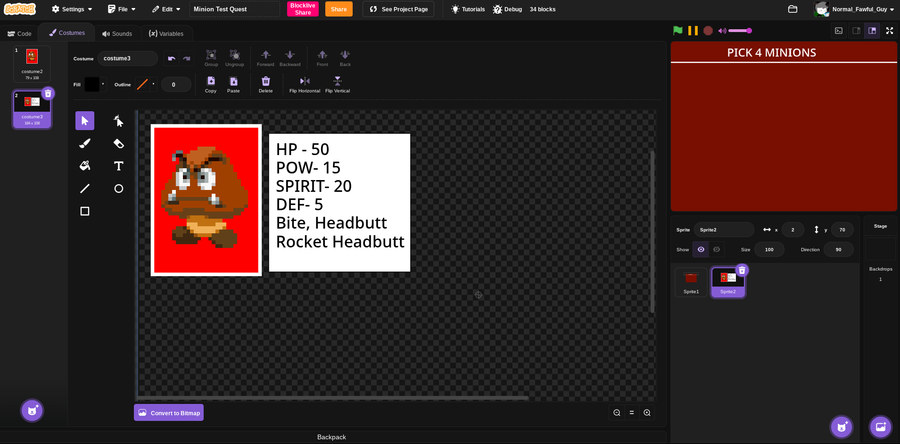
Task: Move selection Forward one layer
Action: pyautogui.click(x=265, y=58)
